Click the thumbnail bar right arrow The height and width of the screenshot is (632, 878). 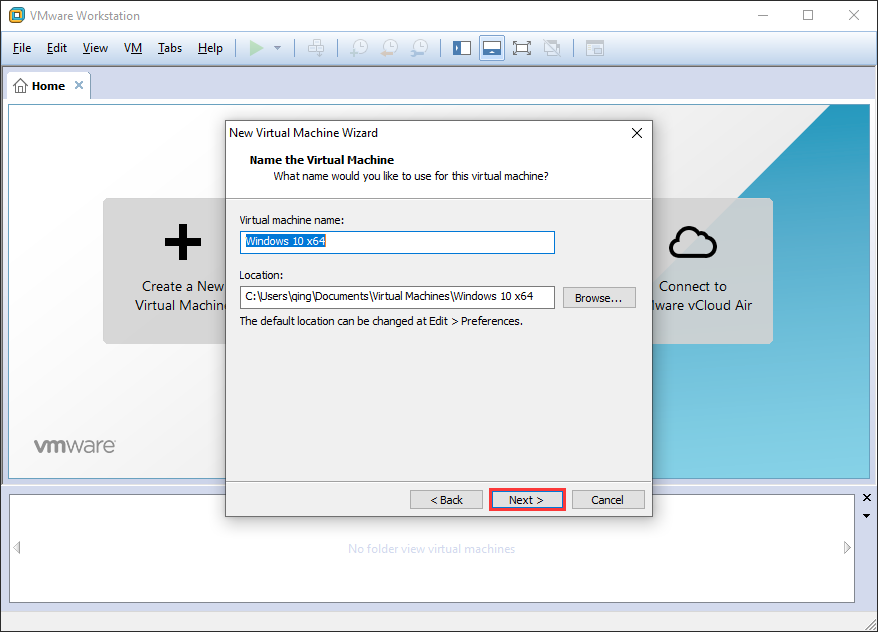847,547
